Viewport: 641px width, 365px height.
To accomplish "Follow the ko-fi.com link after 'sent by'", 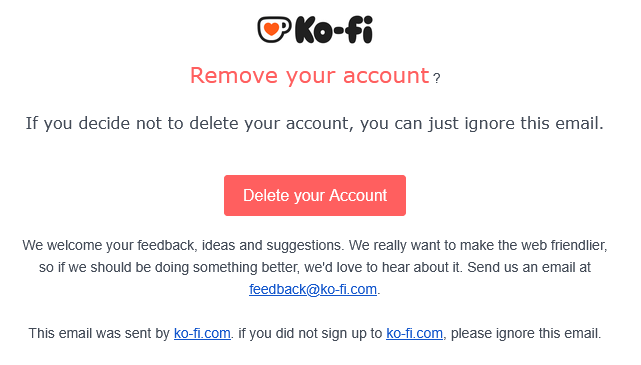I will 202,333.
